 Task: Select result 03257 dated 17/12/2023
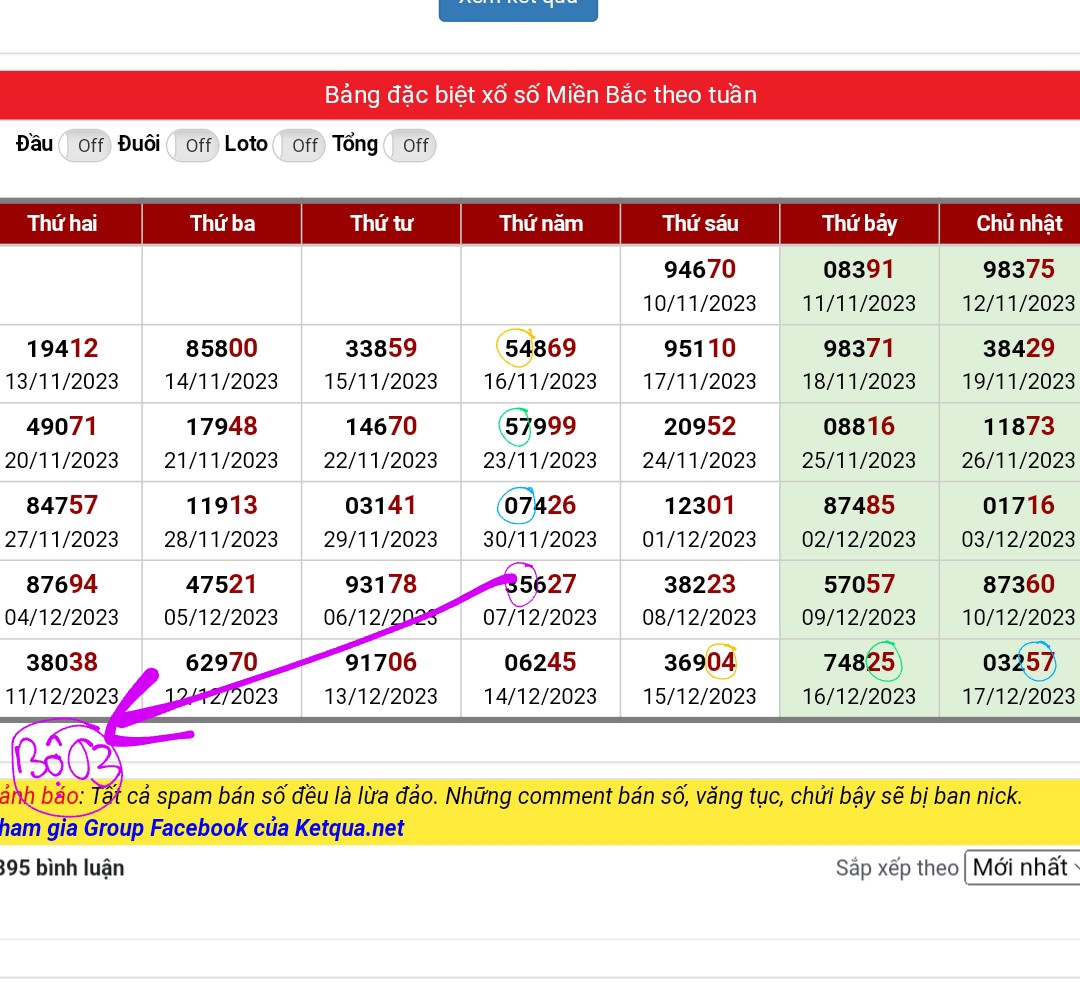click(x=1018, y=663)
